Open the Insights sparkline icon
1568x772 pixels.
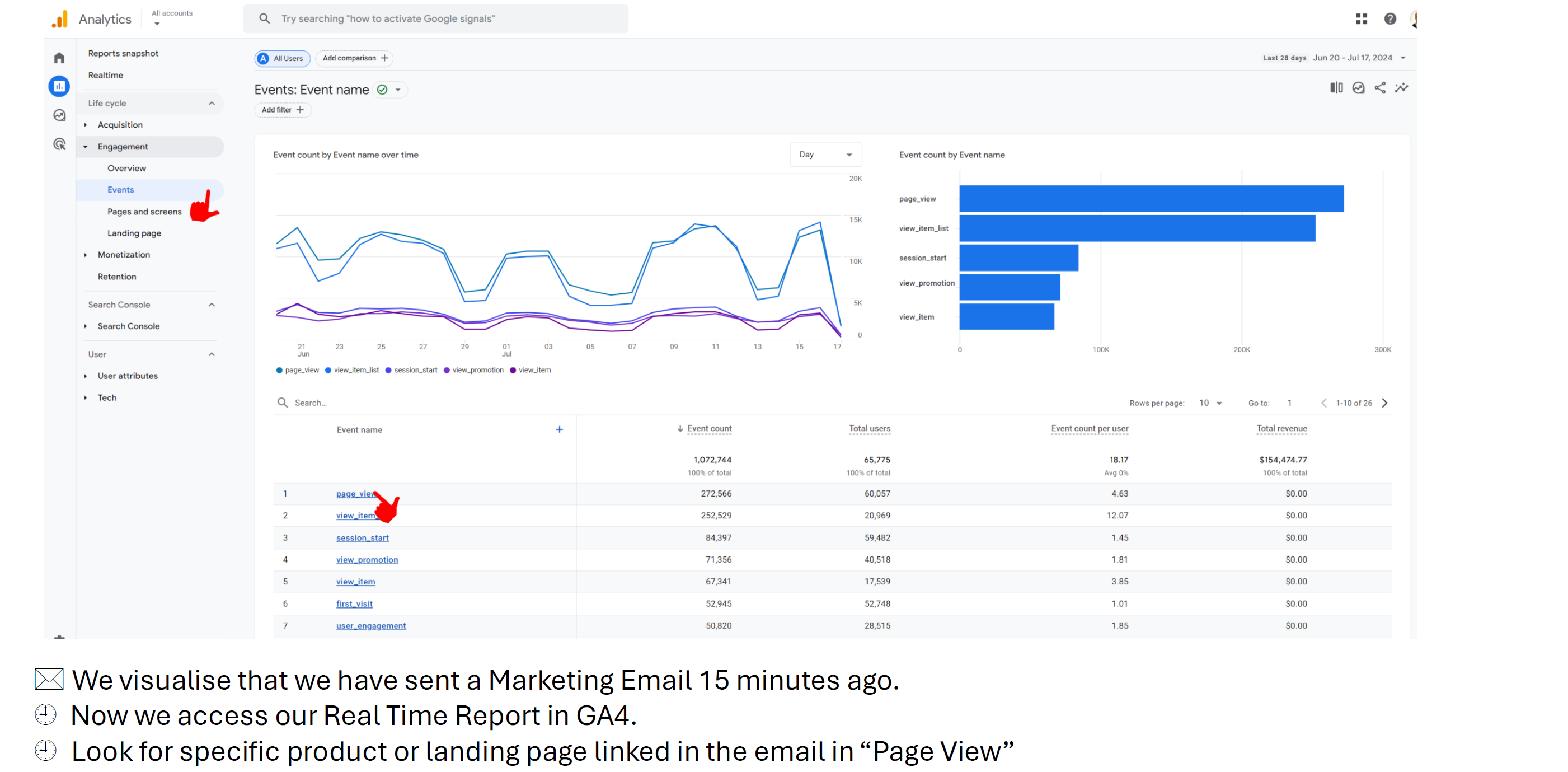click(1402, 88)
